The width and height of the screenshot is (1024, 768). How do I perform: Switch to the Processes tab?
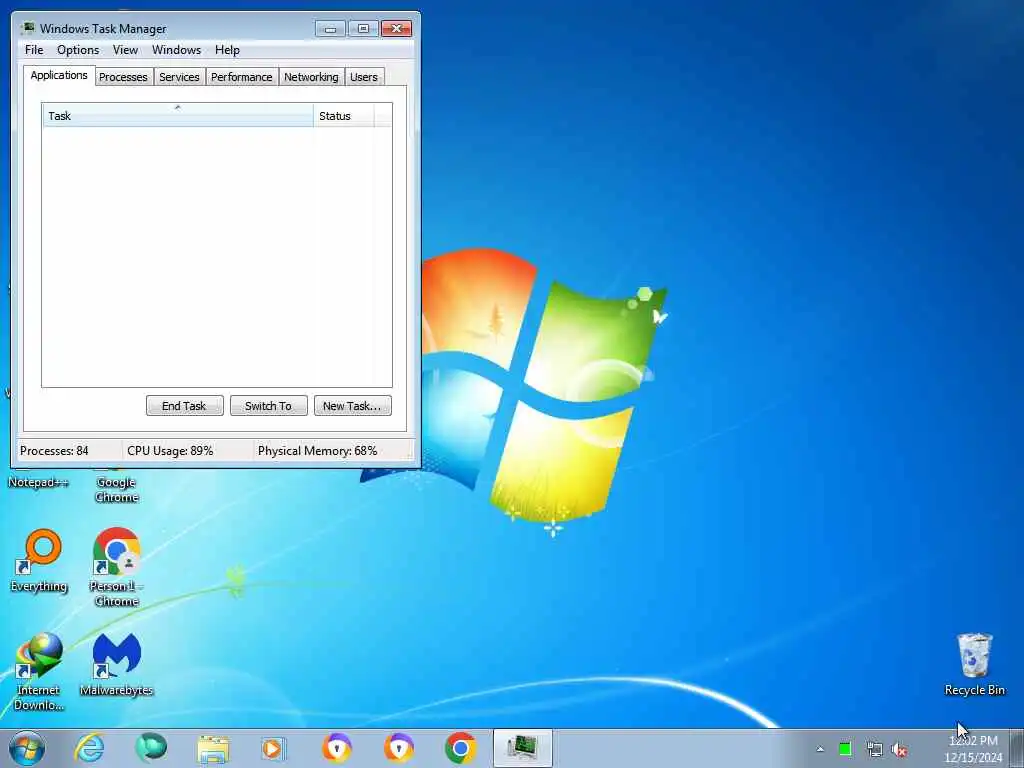[x=123, y=77]
